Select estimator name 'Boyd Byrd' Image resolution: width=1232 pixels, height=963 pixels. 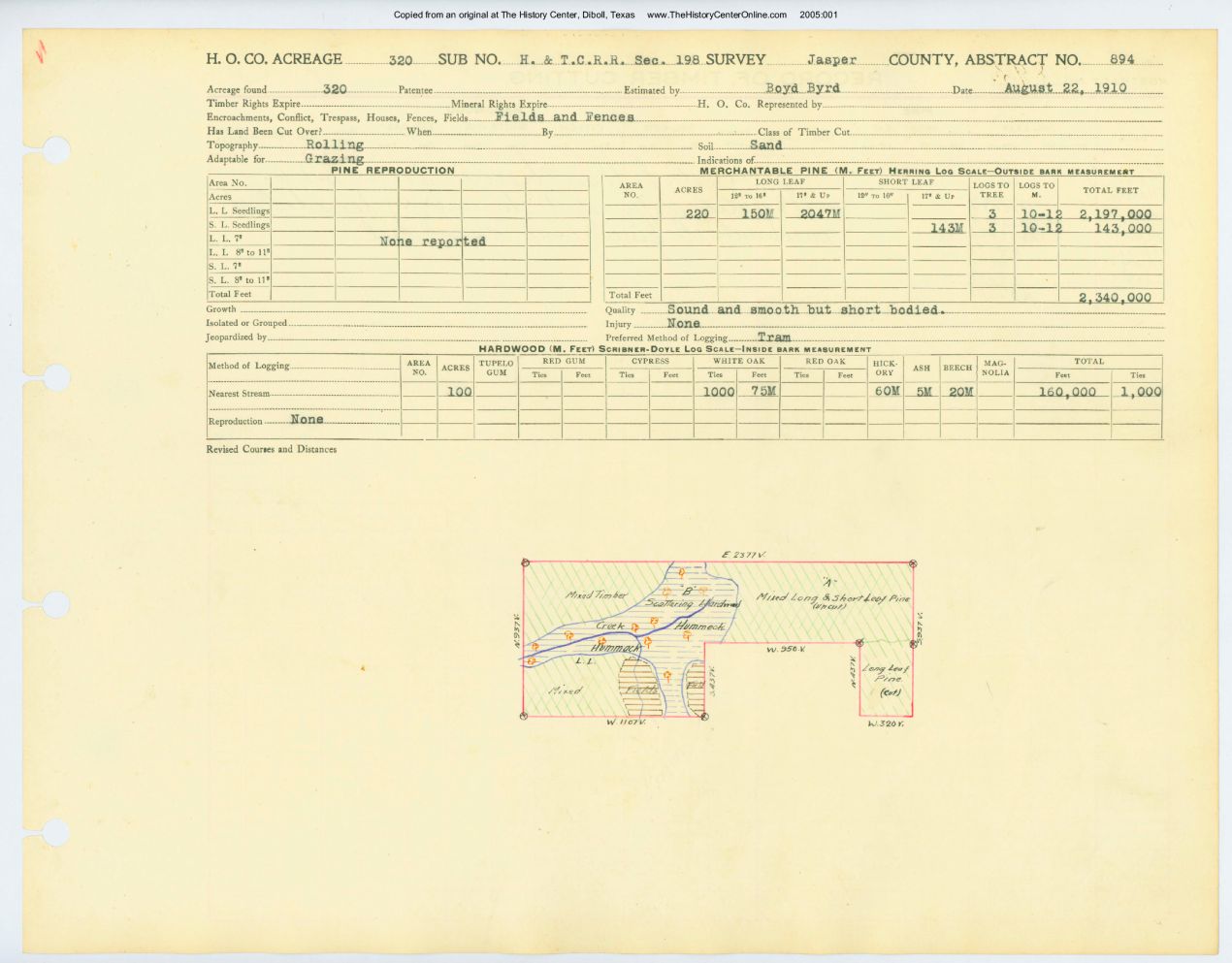click(802, 87)
